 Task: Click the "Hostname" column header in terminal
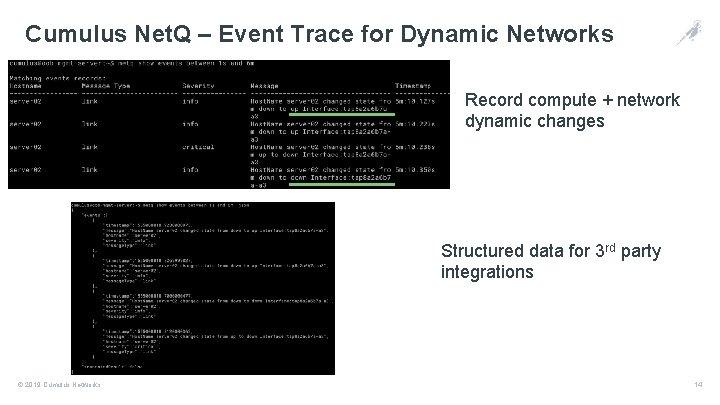pyautogui.click(x=25, y=86)
